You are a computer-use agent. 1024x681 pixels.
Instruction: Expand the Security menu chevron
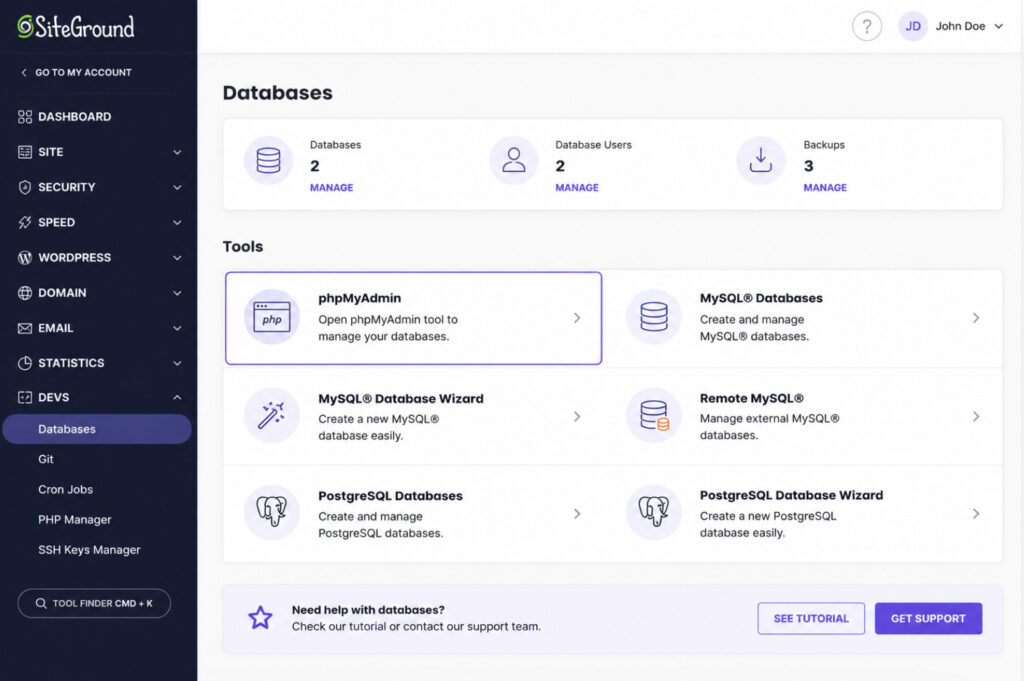[177, 187]
